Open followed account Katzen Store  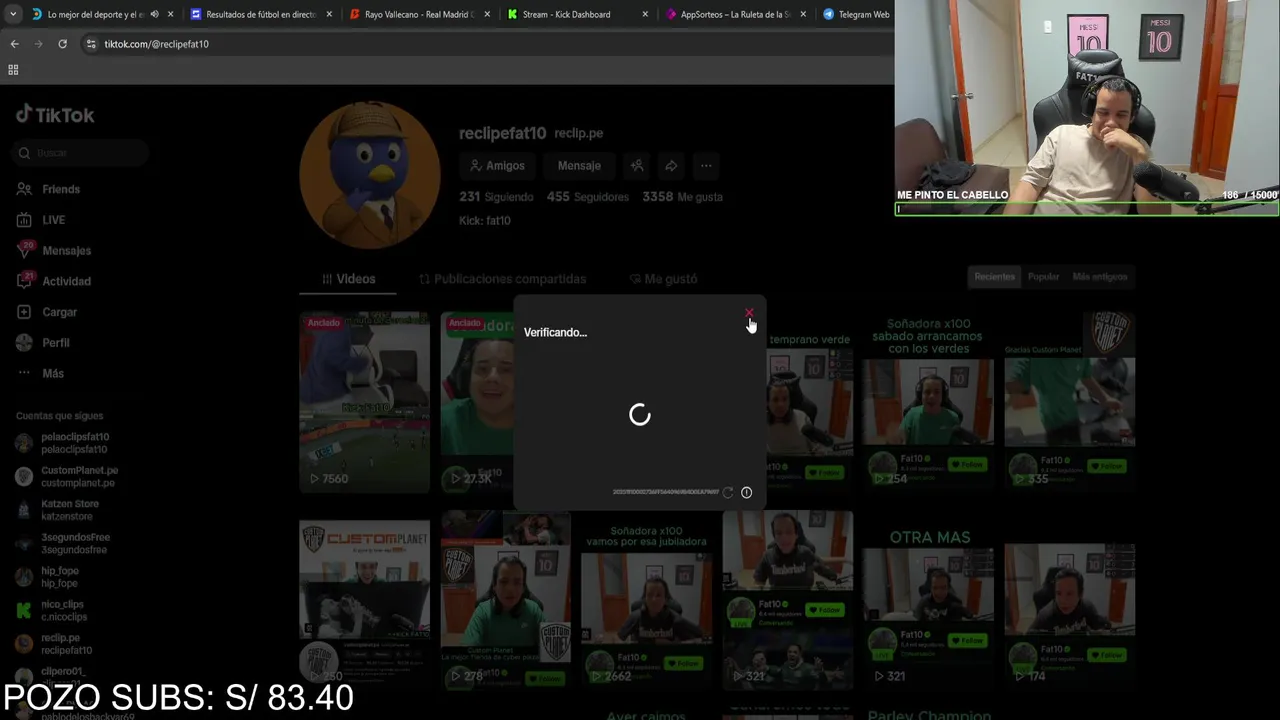pyautogui.click(x=58, y=510)
